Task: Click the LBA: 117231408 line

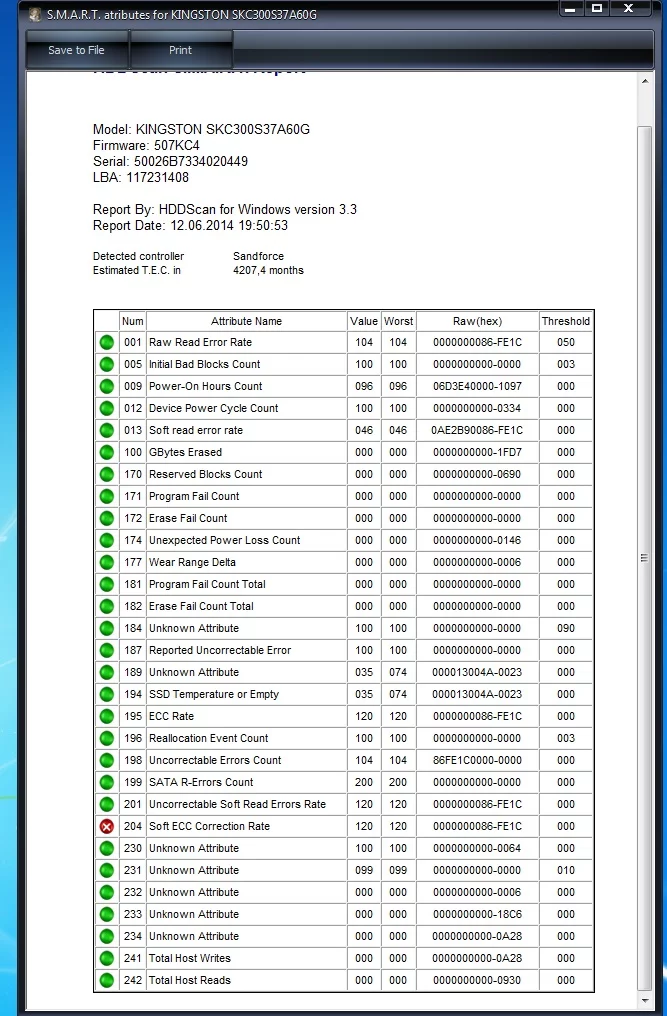Action: 141,177
